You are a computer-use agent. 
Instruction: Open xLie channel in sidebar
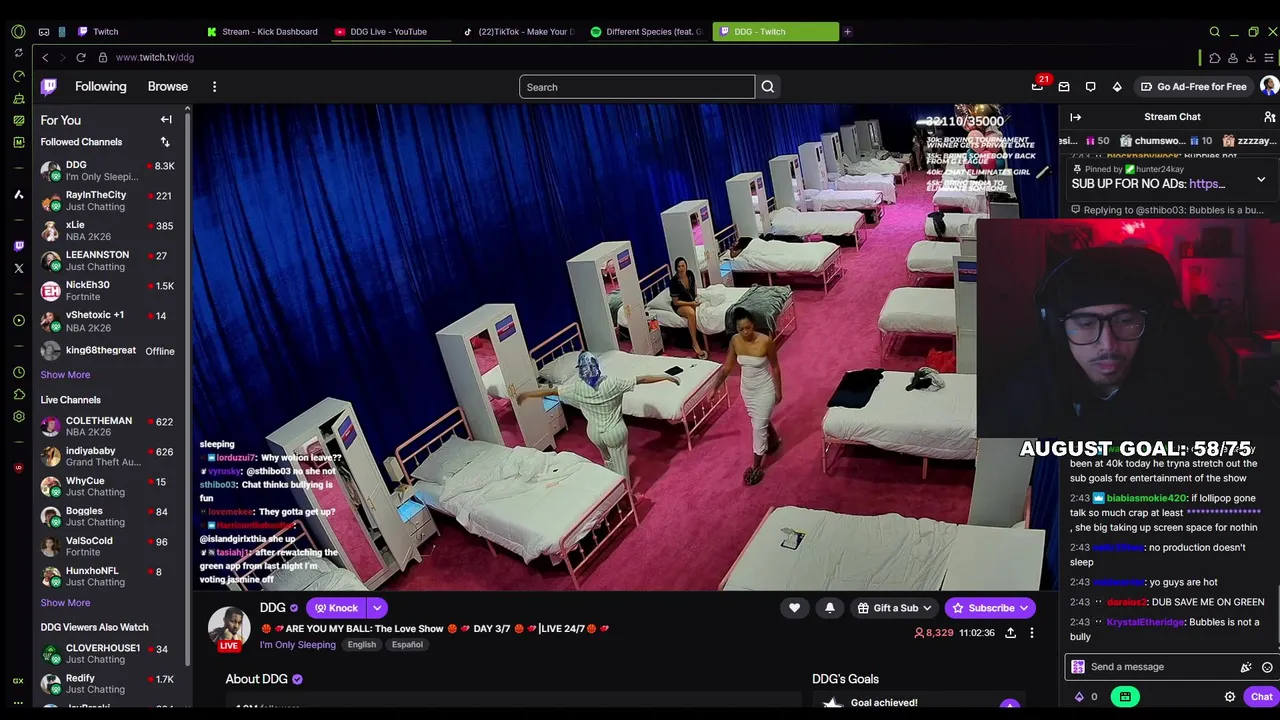[108, 231]
